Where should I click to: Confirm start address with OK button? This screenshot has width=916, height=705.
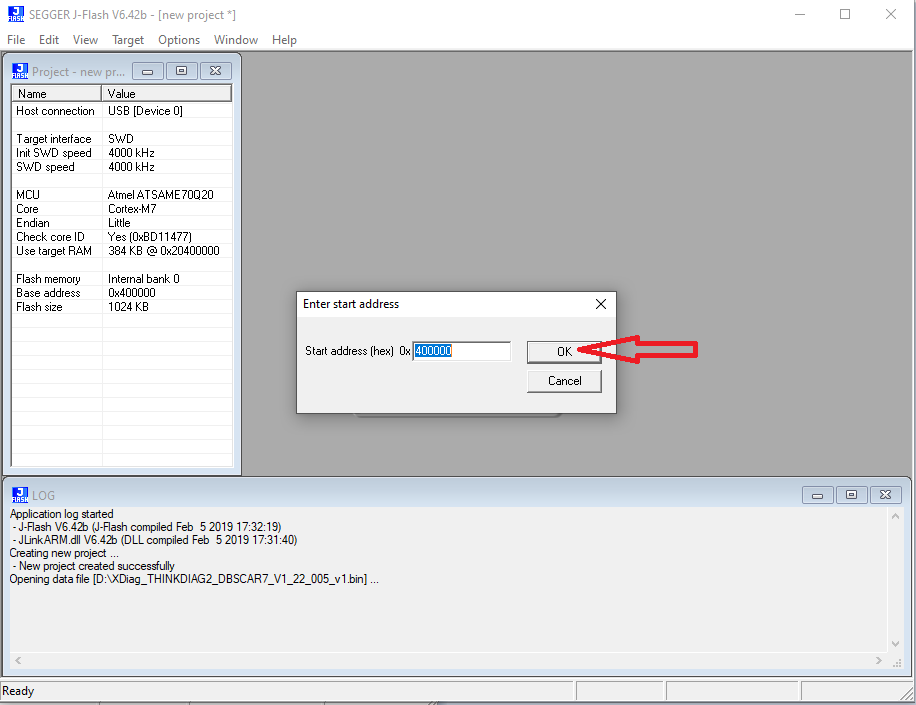pyautogui.click(x=564, y=352)
